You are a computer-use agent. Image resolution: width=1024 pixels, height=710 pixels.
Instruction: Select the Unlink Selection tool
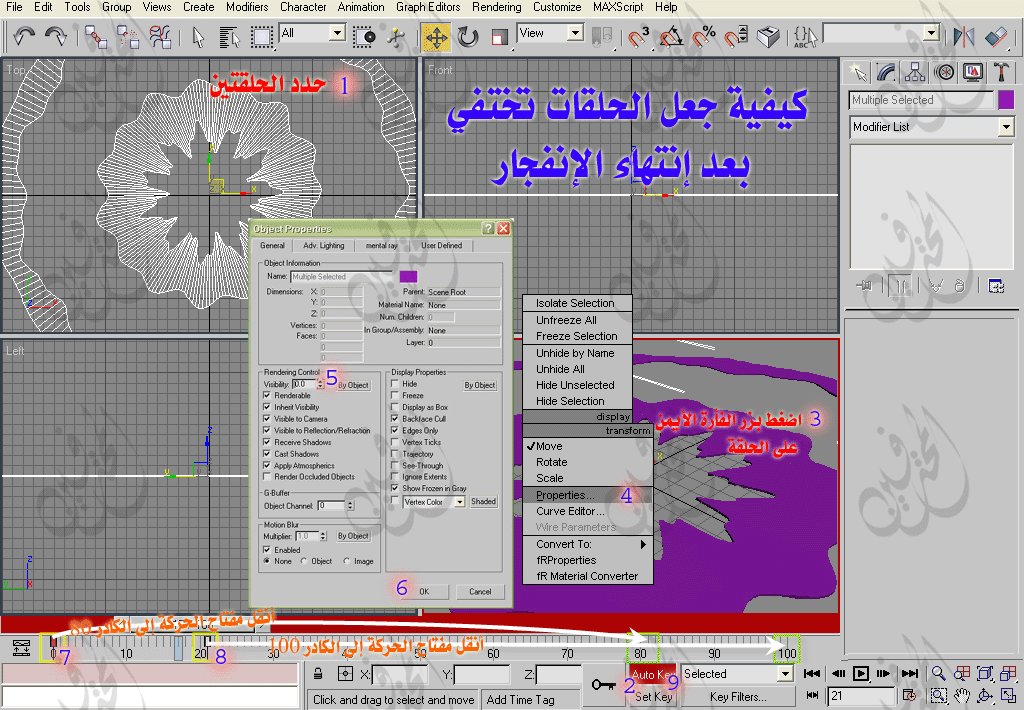[x=128, y=37]
